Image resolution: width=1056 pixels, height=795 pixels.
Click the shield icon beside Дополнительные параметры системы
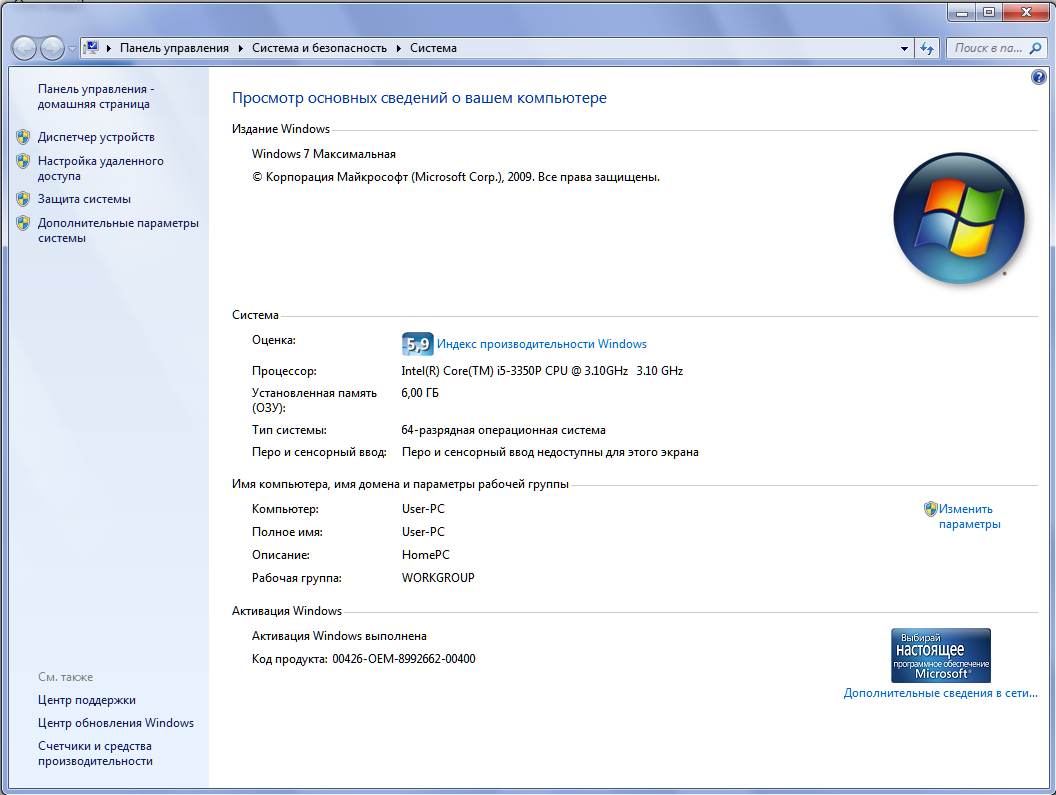(x=23, y=223)
